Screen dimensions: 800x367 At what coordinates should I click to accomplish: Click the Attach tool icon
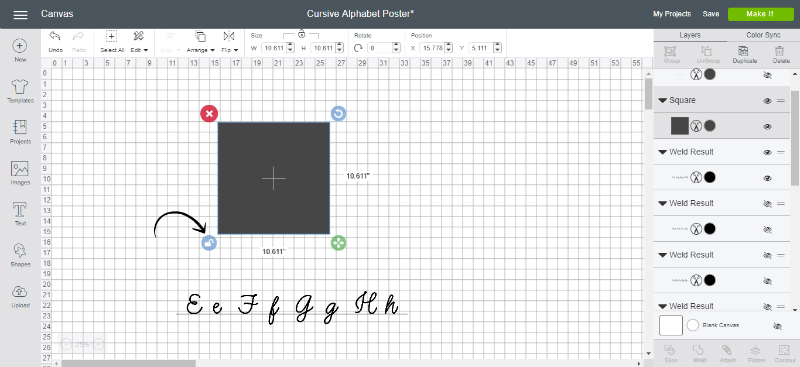tap(726, 350)
